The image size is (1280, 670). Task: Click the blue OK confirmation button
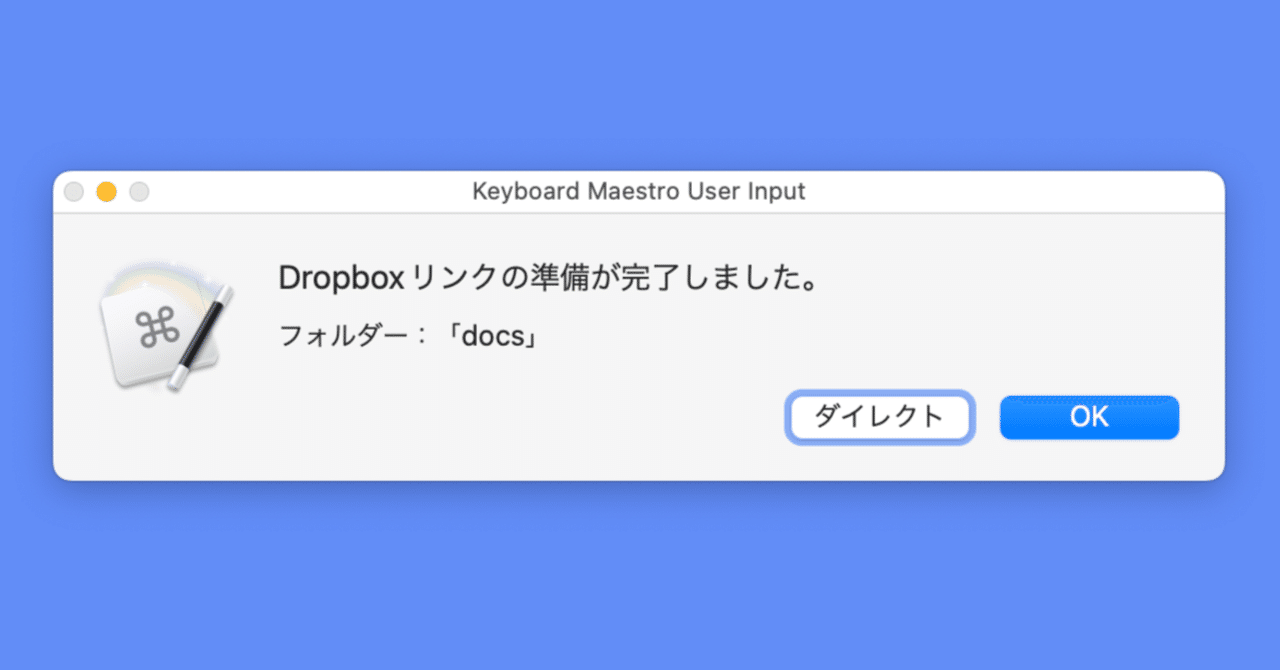point(1088,417)
